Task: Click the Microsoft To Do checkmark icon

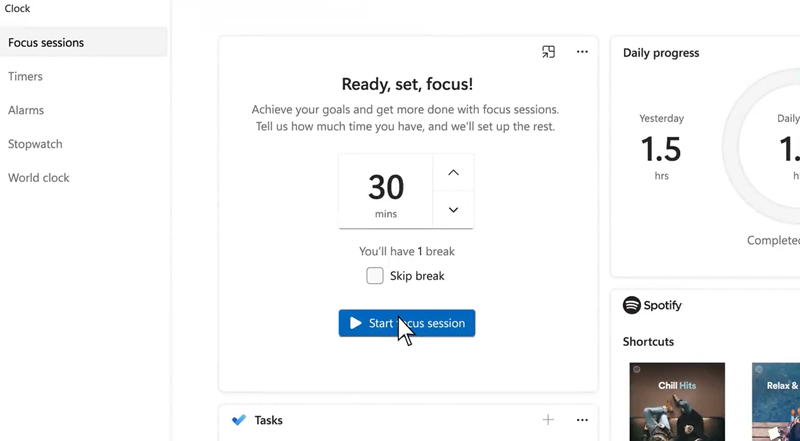Action: coord(239,420)
